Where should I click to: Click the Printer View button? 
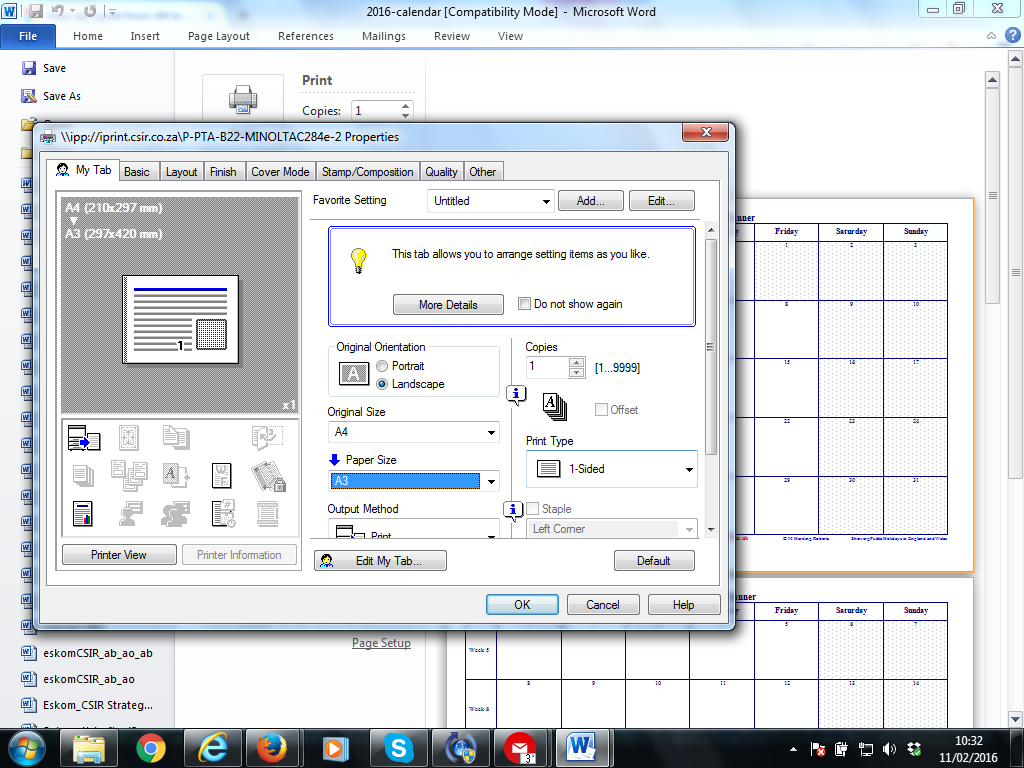pyautogui.click(x=119, y=555)
